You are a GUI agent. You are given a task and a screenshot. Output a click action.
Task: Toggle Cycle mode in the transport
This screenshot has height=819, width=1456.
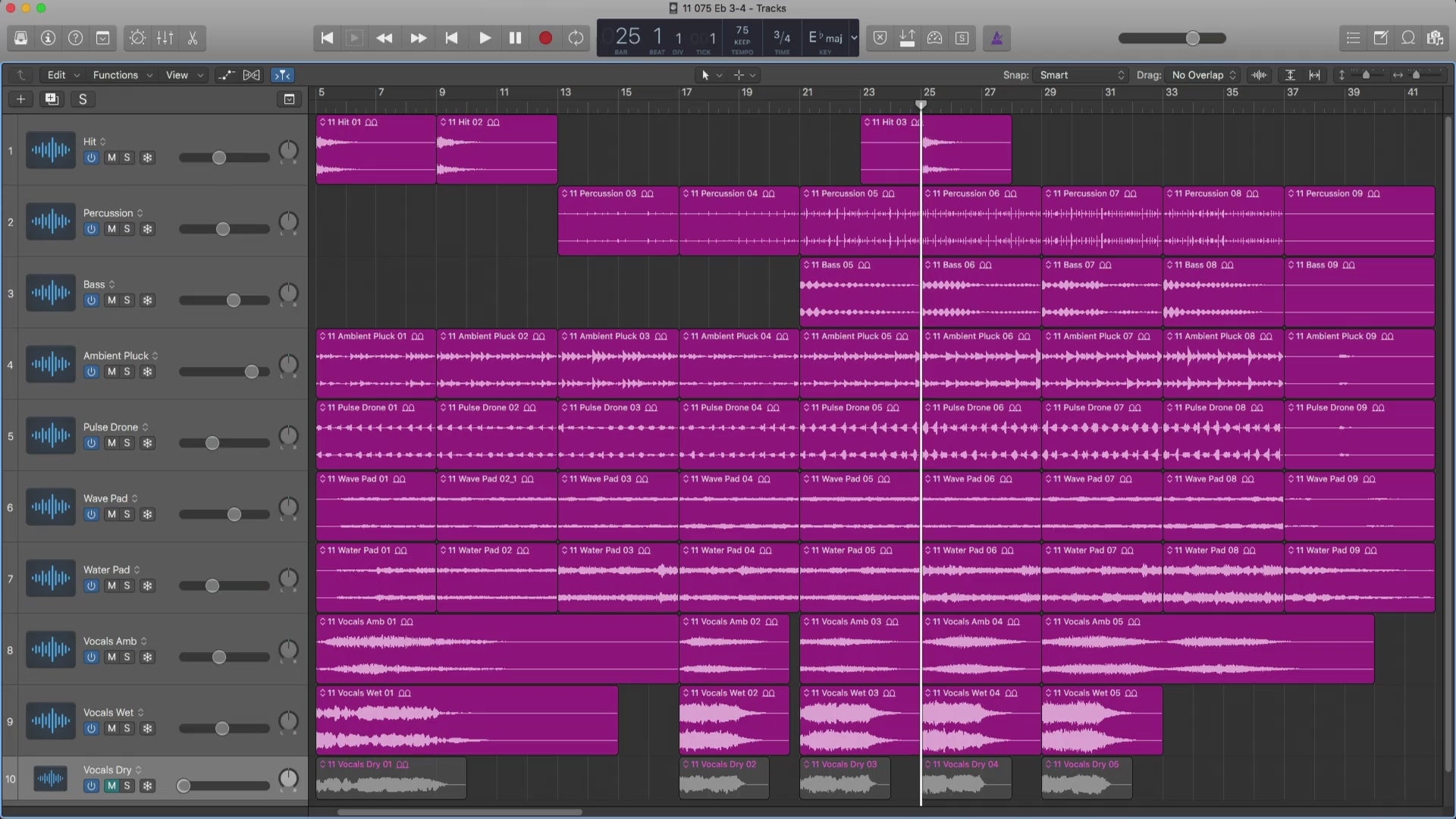click(x=576, y=38)
